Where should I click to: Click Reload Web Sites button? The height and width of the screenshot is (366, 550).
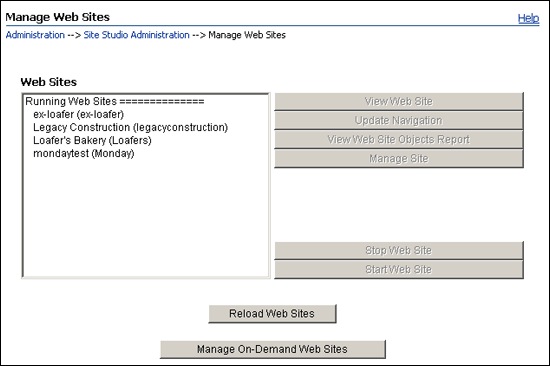tap(272, 313)
